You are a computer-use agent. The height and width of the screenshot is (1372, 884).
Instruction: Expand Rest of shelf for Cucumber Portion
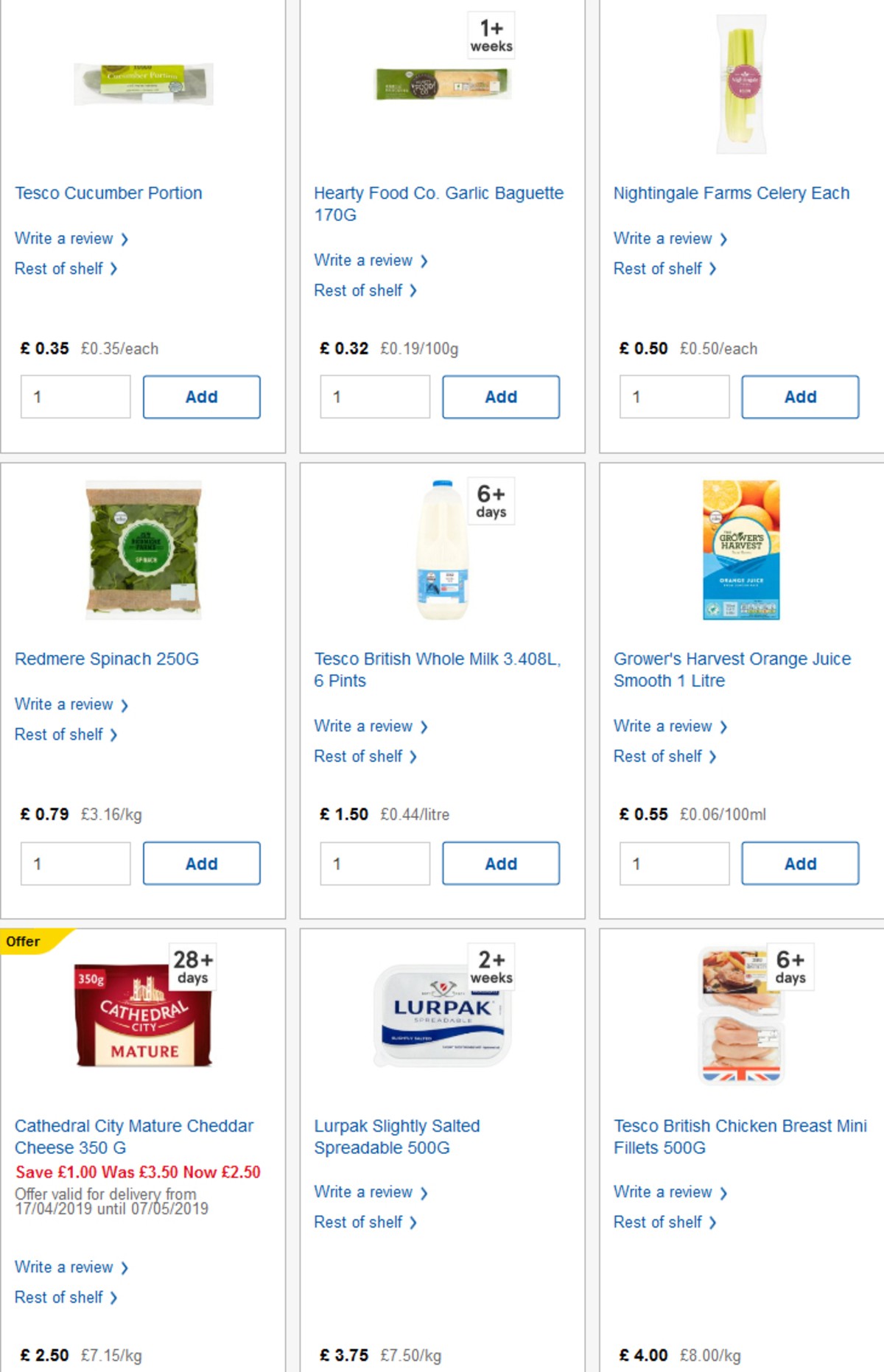click(x=57, y=268)
